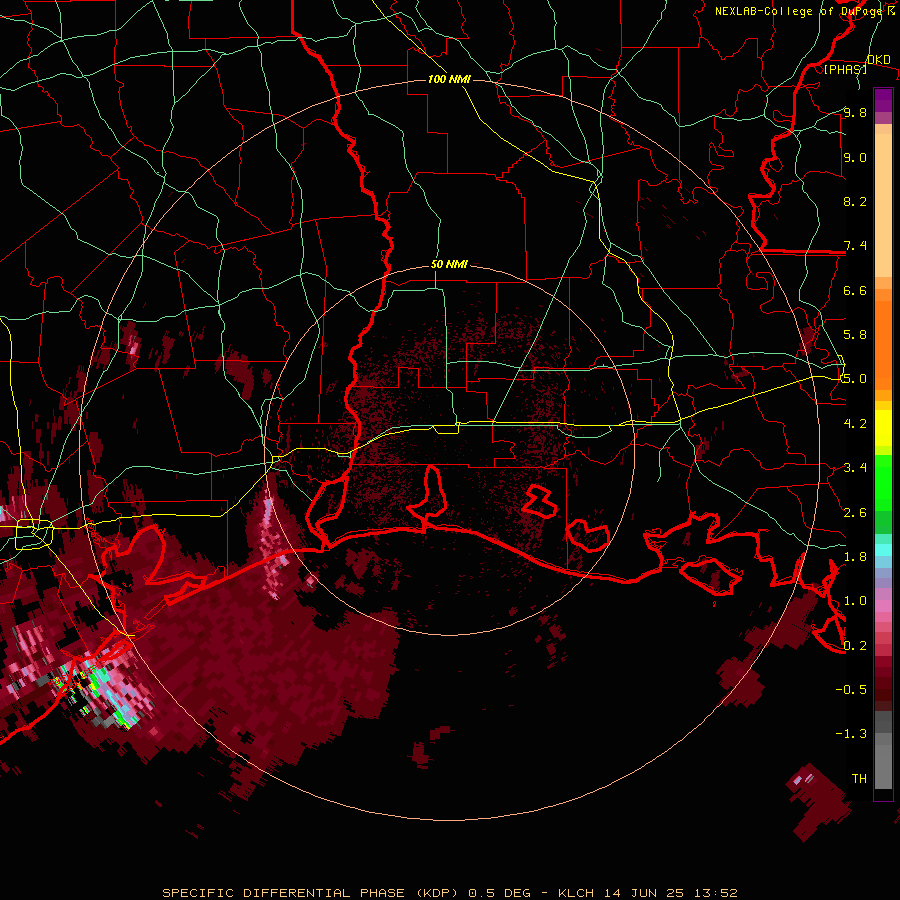This screenshot has height=900, width=900.
Task: Click the "[PHAS]" unit label
Action: click(x=845, y=69)
